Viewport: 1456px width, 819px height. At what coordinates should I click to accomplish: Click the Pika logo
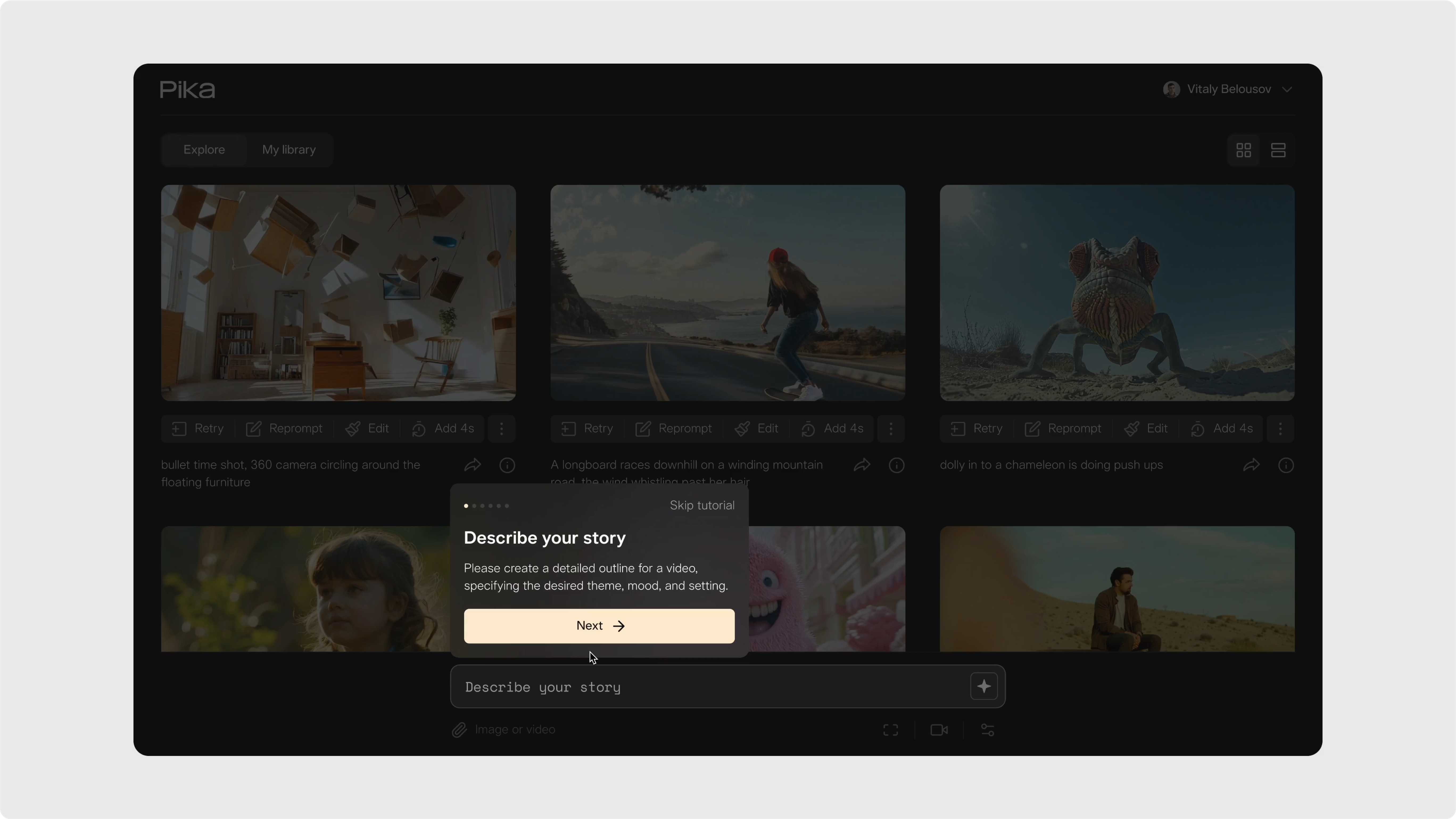187,89
